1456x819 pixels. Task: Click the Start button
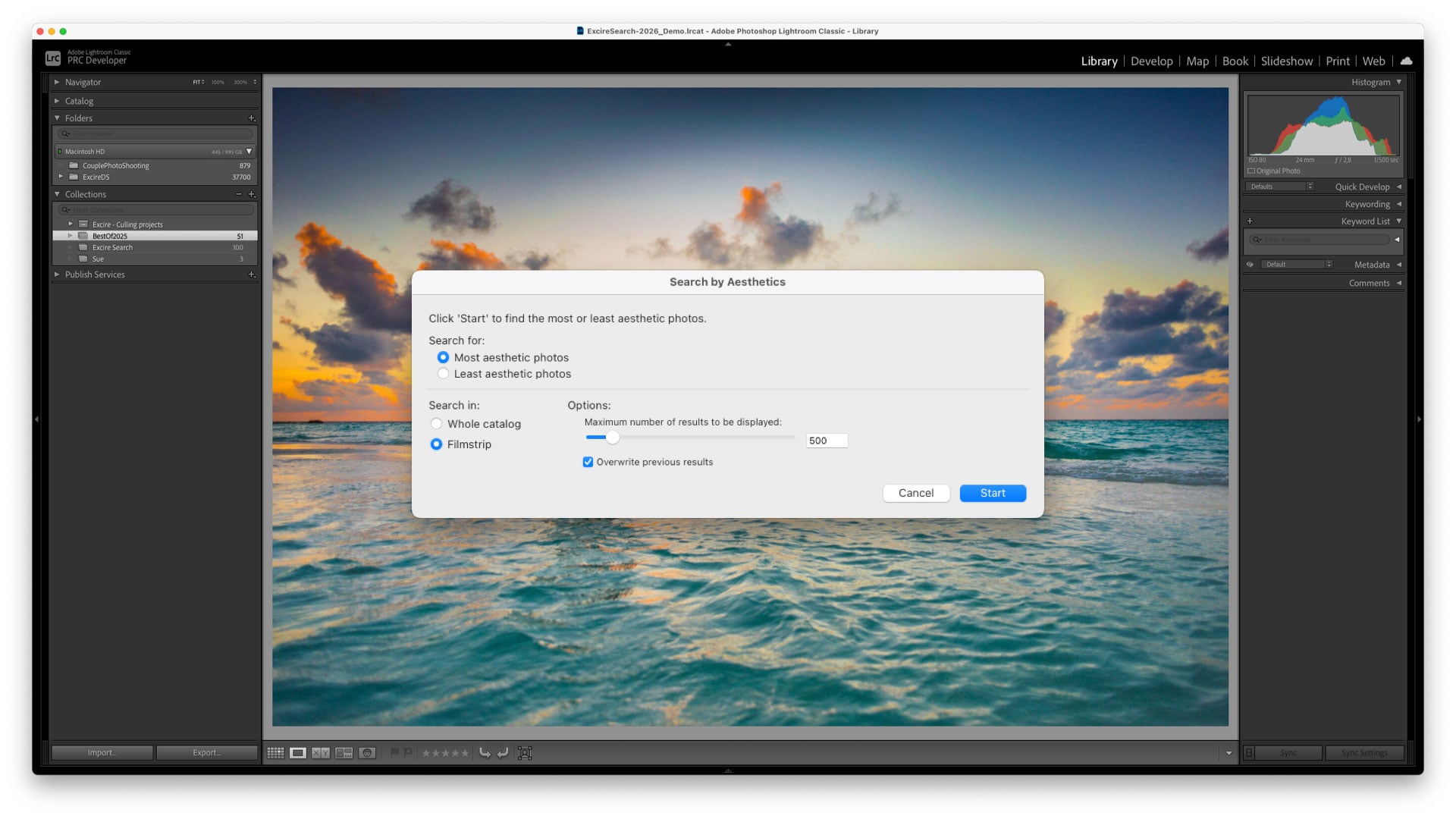[992, 493]
